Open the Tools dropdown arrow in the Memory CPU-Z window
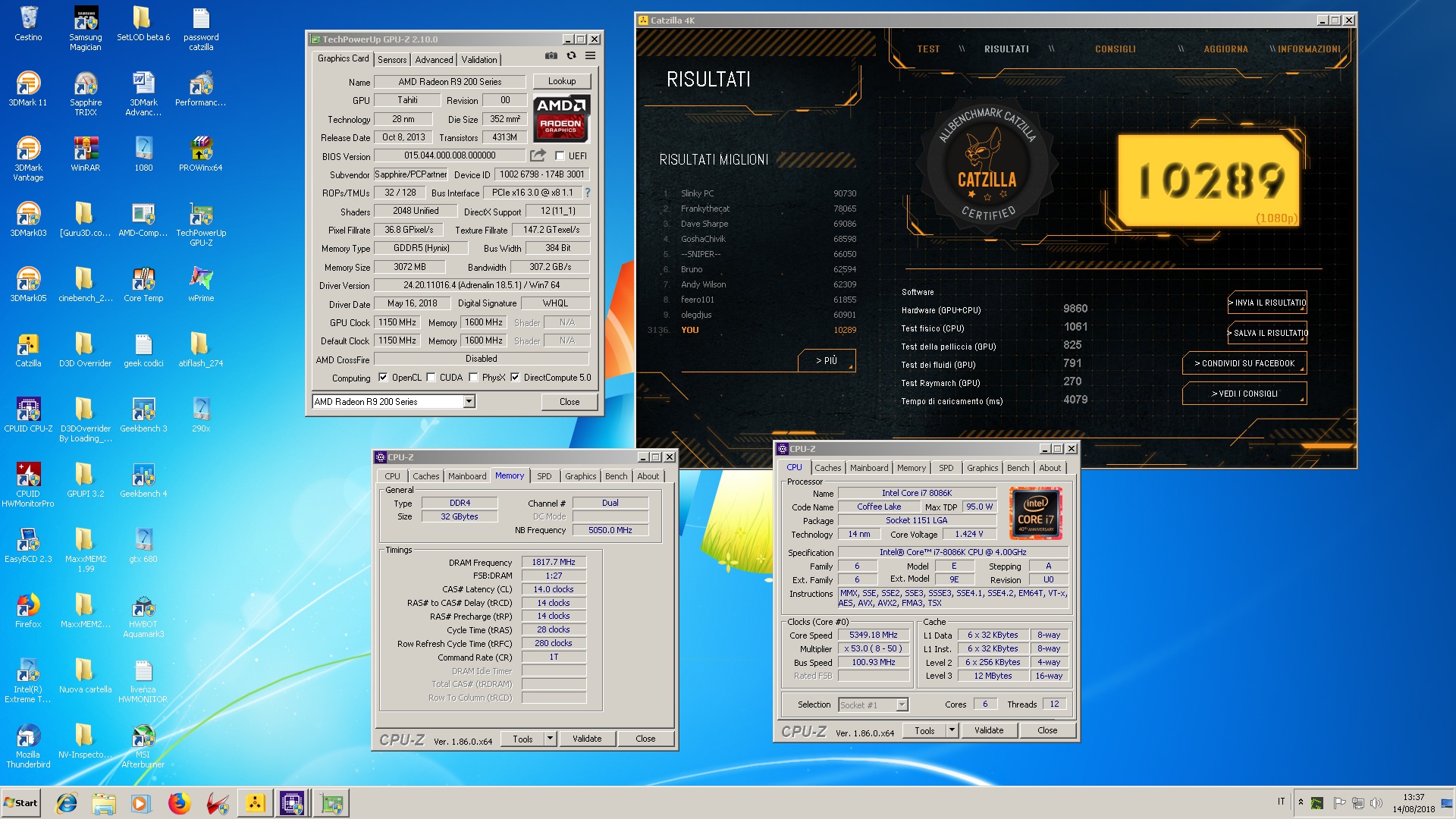The height and width of the screenshot is (819, 1456). 551,739
